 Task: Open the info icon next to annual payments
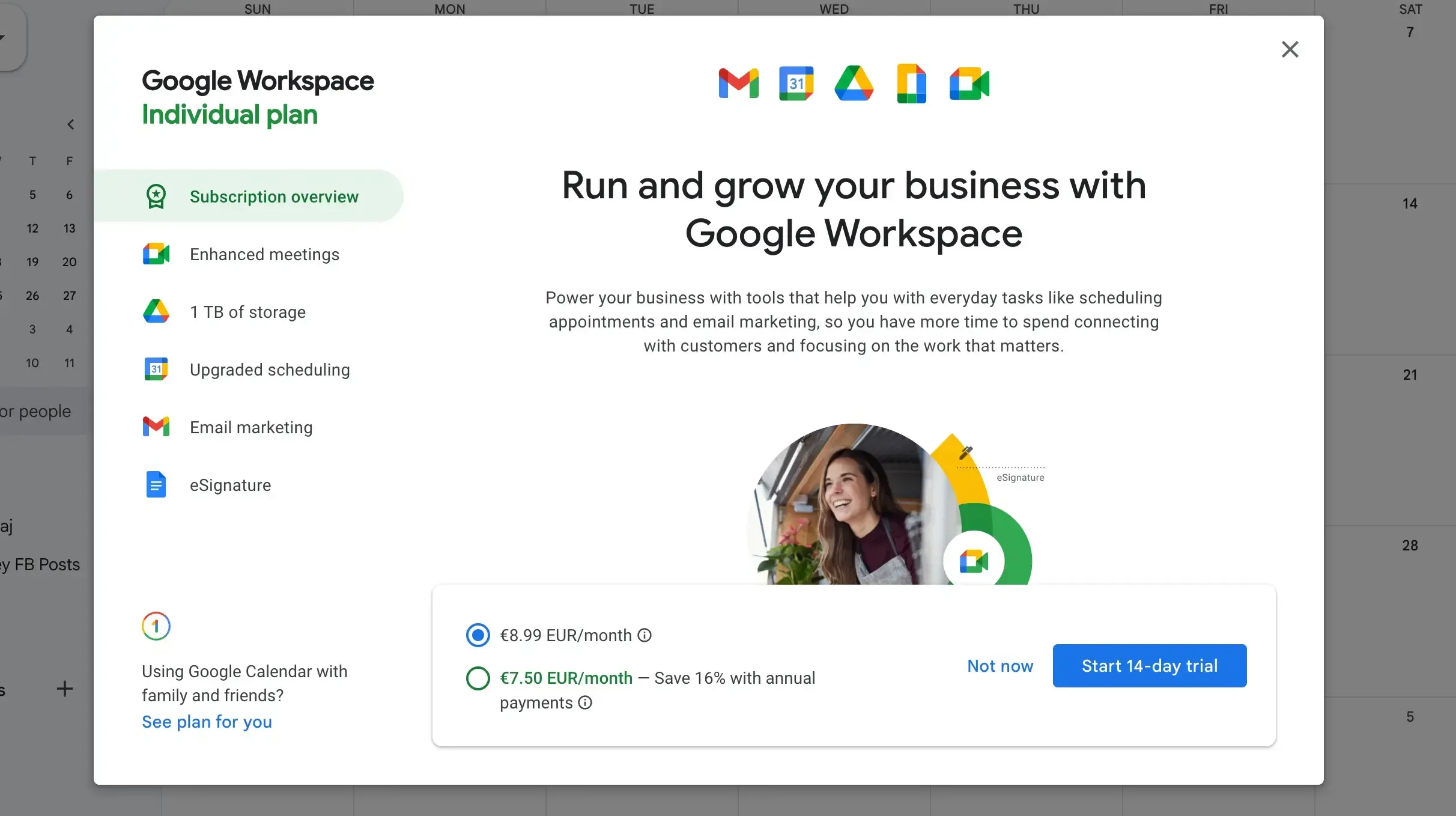pos(584,702)
